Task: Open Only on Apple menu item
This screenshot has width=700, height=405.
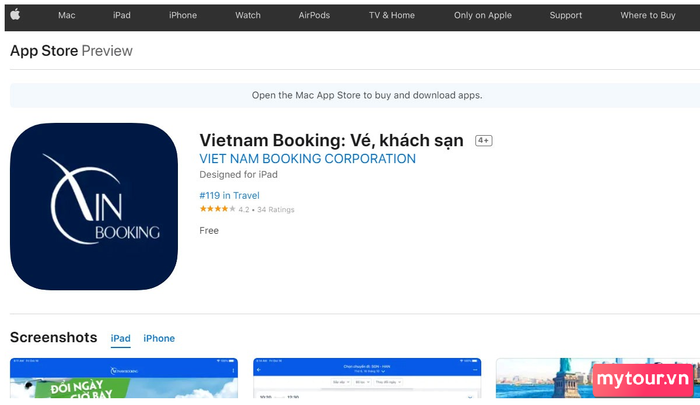Action: (483, 15)
